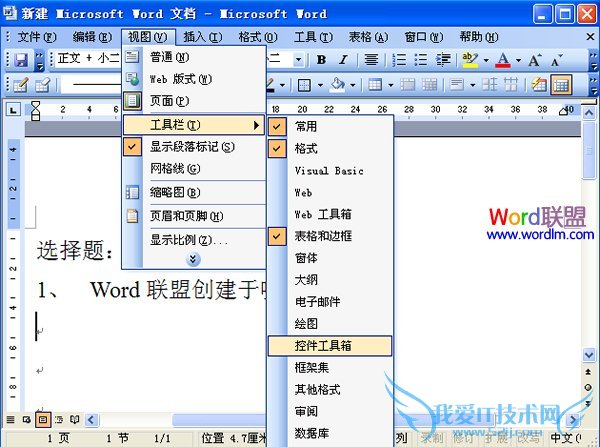Open the style box showing 正文 + 小二
This screenshot has height=447, width=600.
pos(88,59)
